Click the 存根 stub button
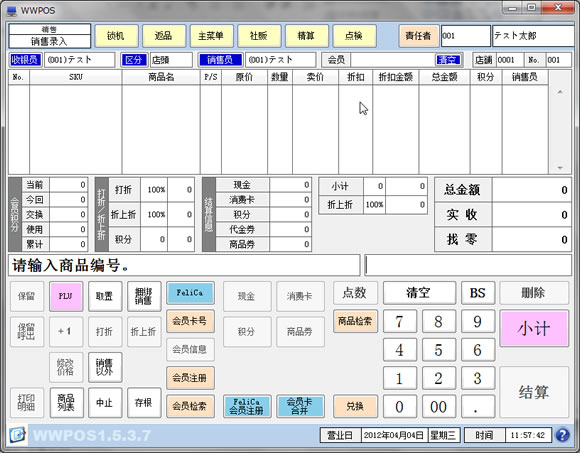 pos(144,402)
